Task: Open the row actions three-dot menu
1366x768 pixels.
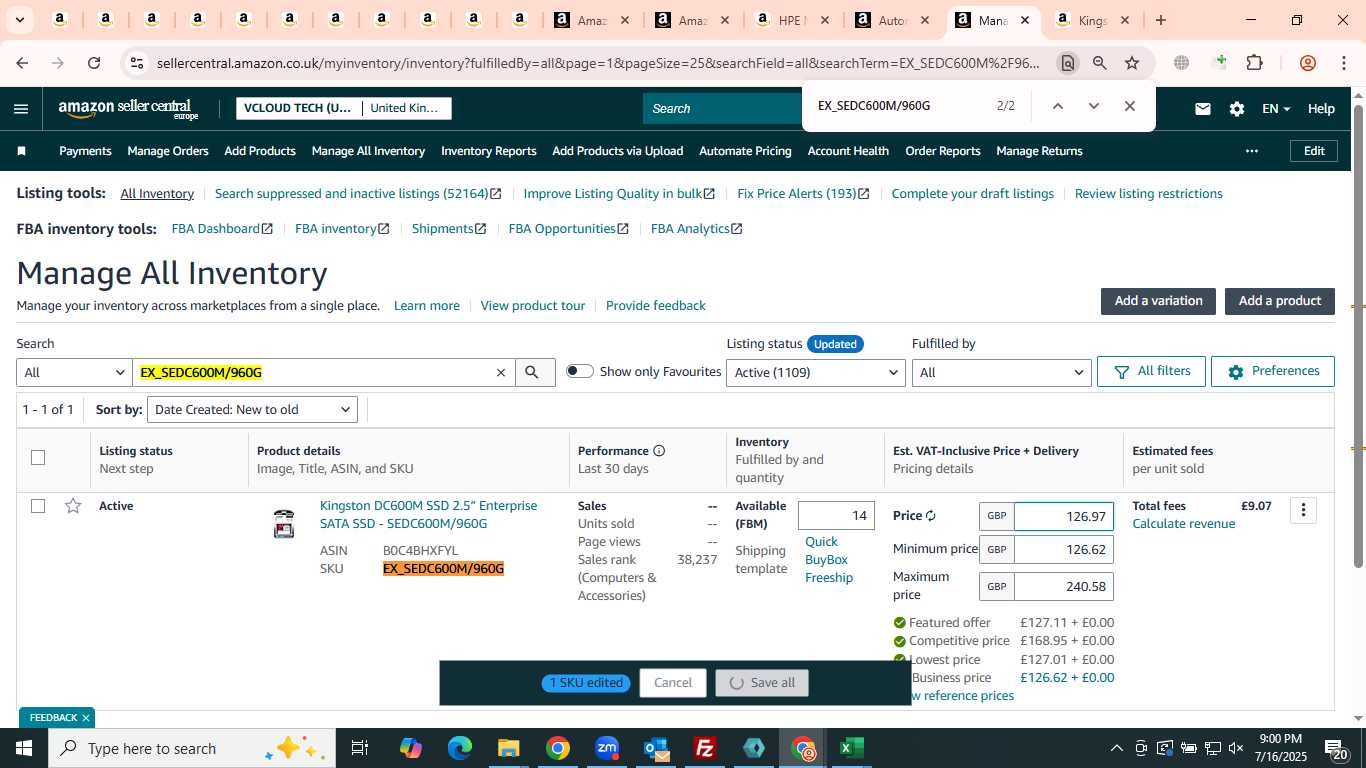Action: click(x=1303, y=510)
